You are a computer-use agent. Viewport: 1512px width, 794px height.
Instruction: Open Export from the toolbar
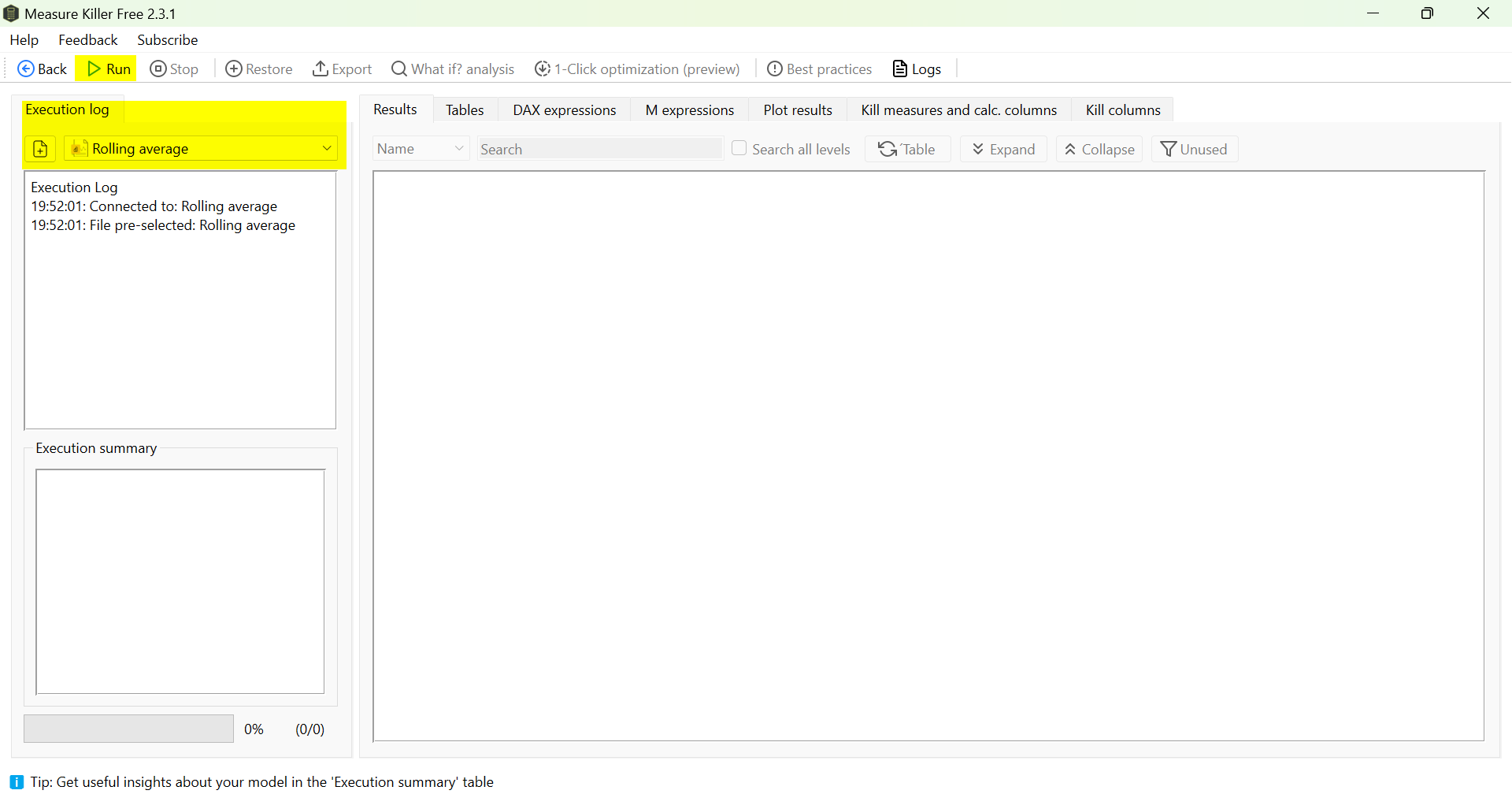[x=342, y=69]
